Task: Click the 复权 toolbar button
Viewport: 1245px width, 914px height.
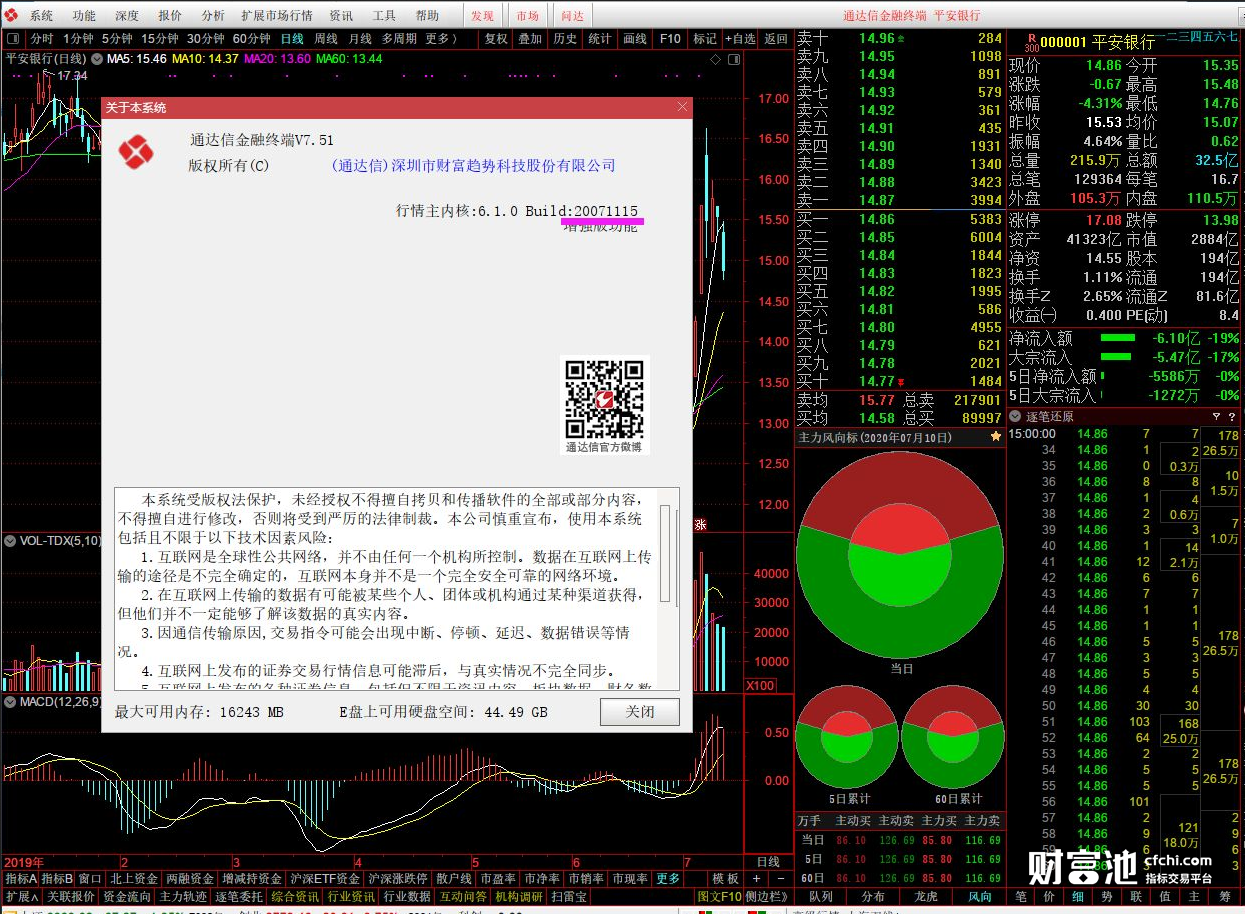Action: coord(496,39)
